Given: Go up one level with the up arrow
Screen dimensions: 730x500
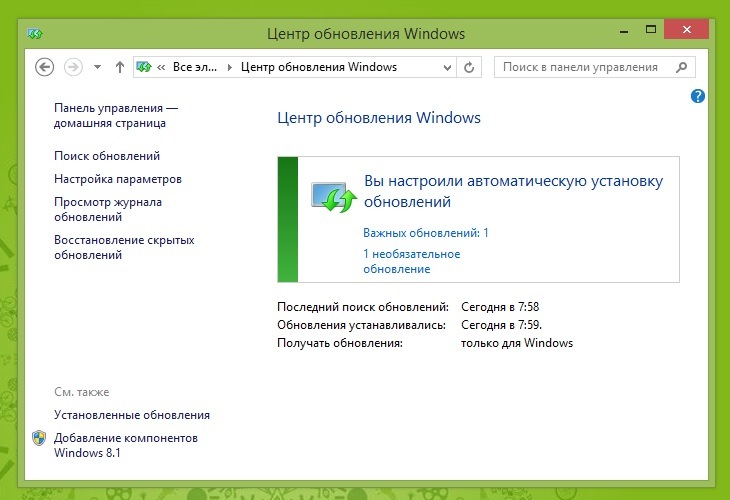Looking at the screenshot, I should (x=120, y=67).
